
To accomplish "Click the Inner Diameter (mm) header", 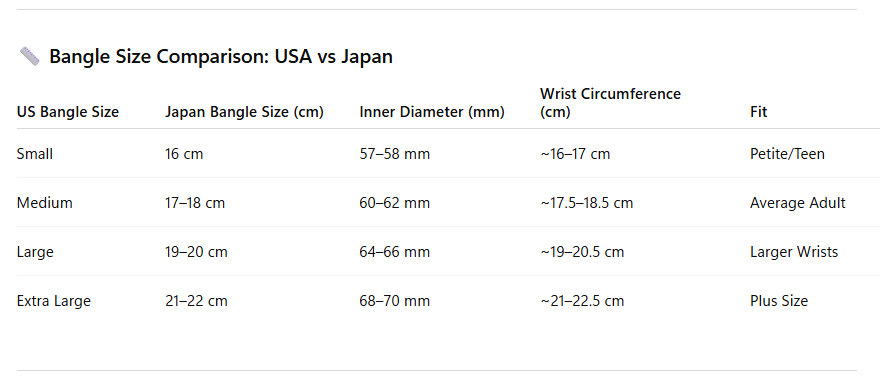I will [x=432, y=112].
